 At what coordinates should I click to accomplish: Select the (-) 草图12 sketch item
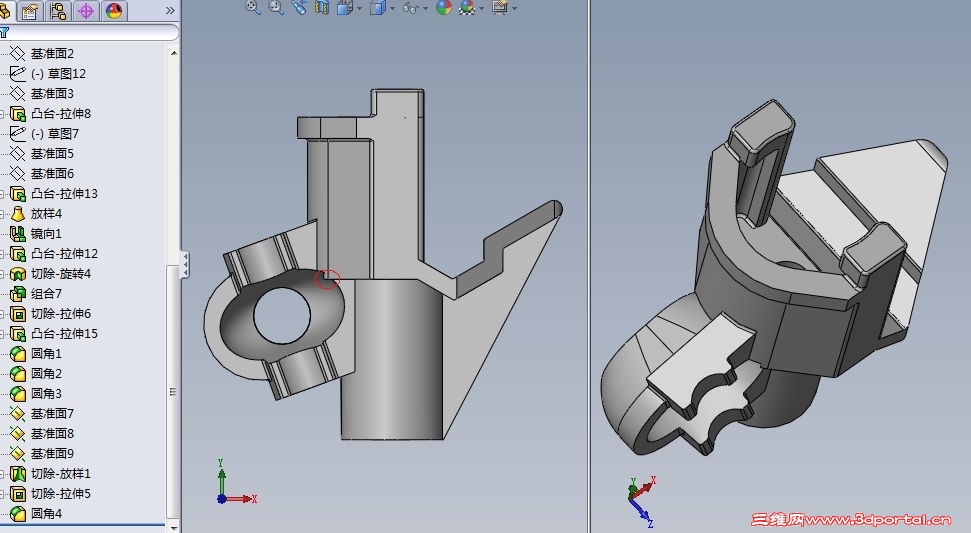pos(58,74)
